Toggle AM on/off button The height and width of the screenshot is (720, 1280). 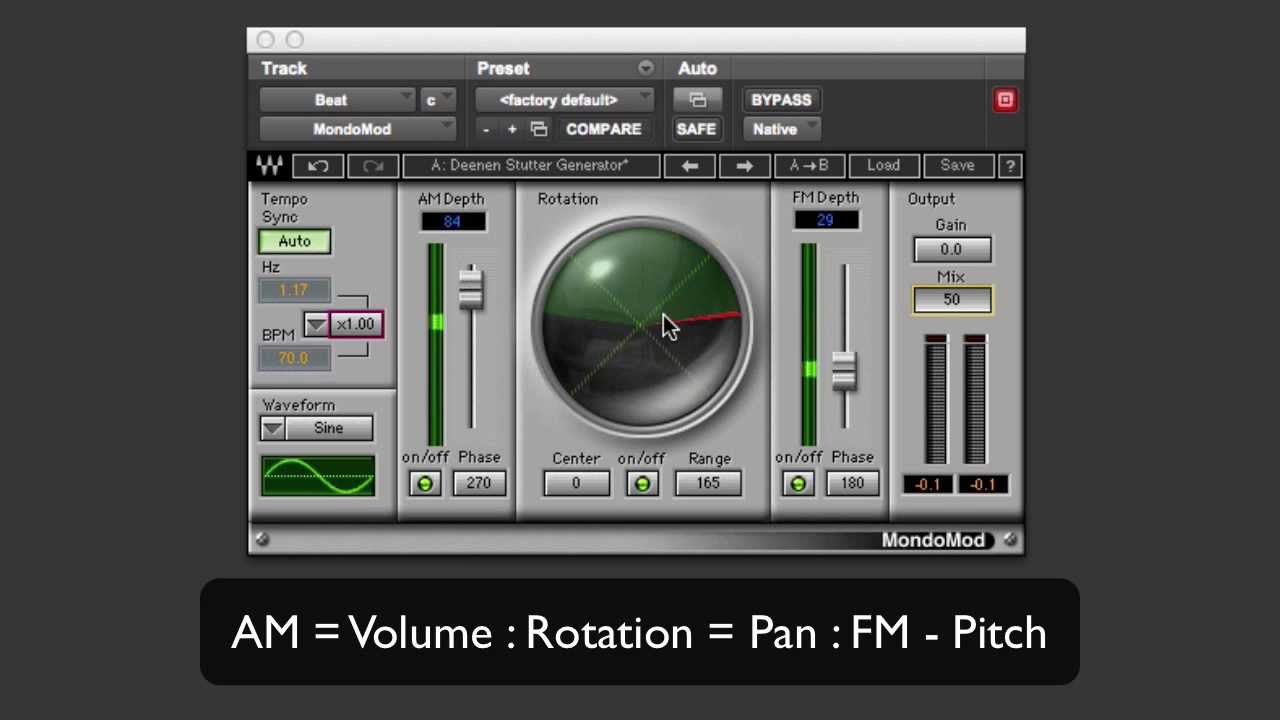[425, 484]
